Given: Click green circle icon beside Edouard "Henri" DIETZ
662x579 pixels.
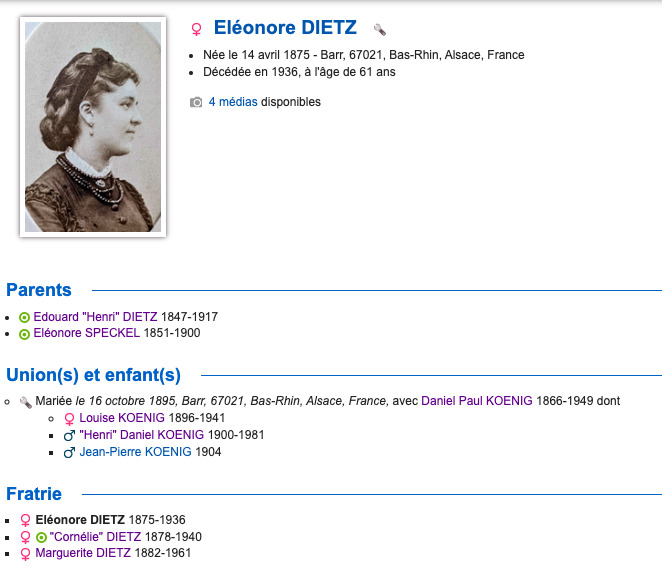Looking at the screenshot, I should click(x=25, y=318).
